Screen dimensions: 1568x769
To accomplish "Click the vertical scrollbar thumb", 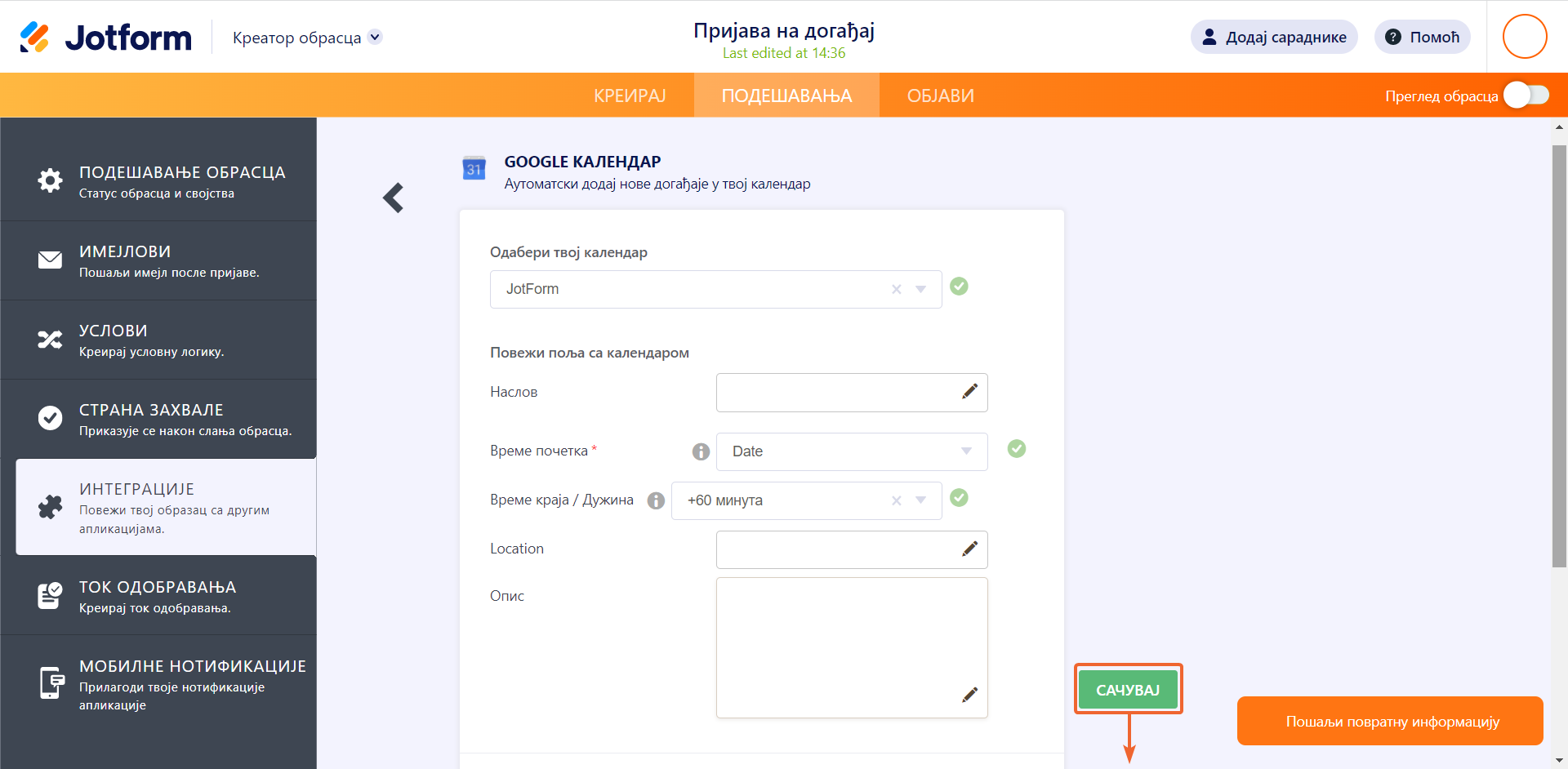I will pyautogui.click(x=1559, y=356).
